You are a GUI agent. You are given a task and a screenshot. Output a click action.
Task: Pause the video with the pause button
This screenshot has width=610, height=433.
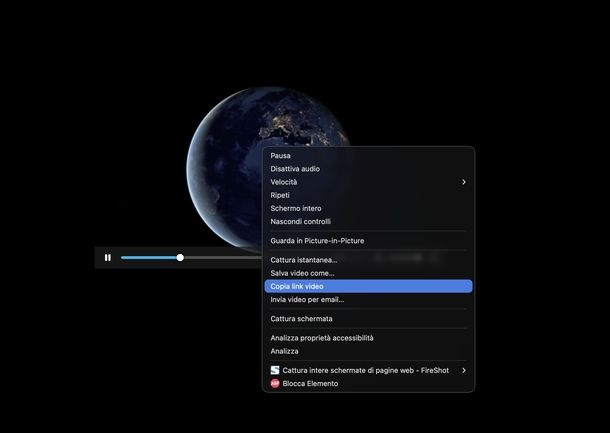108,258
